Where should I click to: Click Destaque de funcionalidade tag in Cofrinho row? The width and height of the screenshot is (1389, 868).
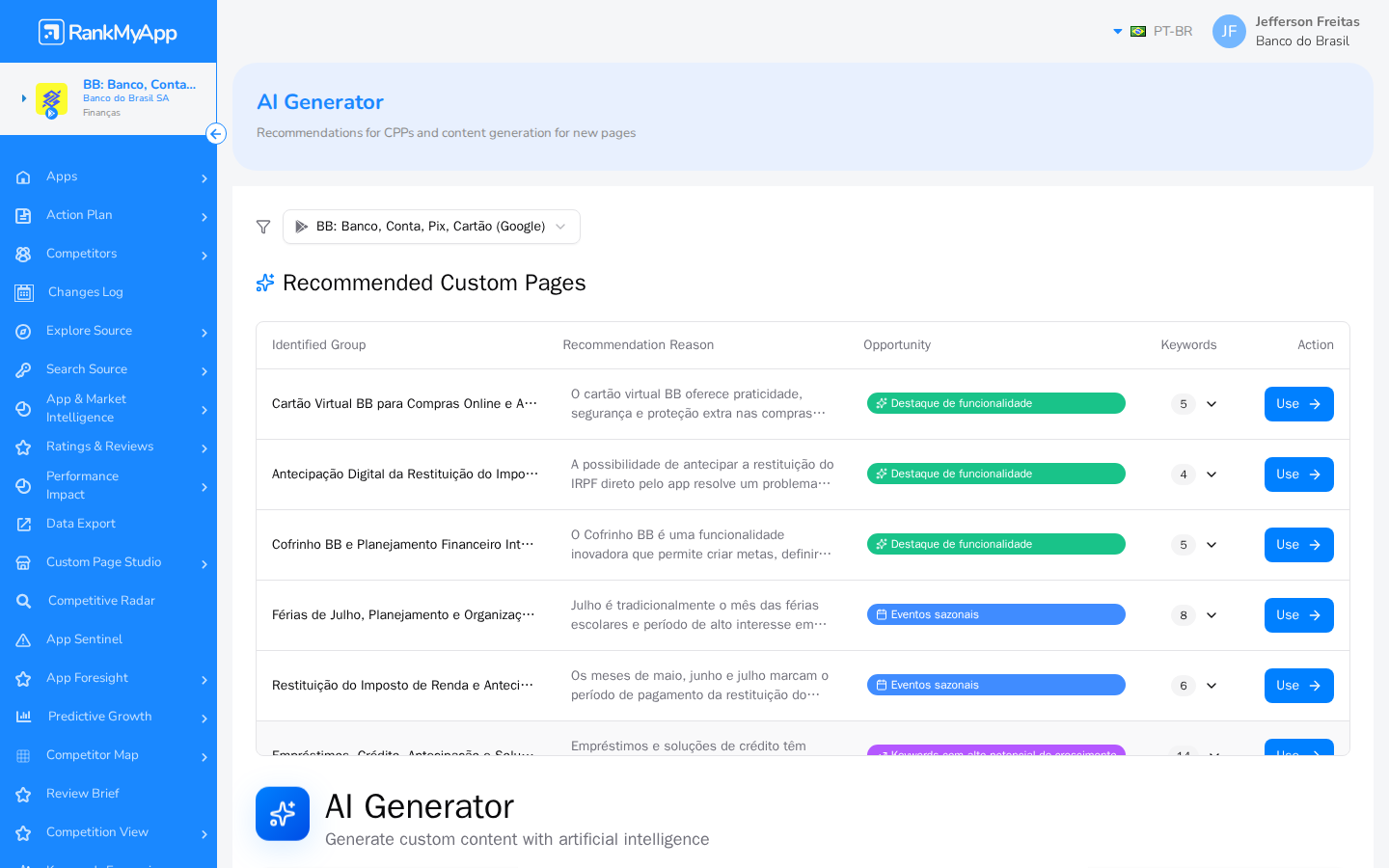tap(995, 544)
